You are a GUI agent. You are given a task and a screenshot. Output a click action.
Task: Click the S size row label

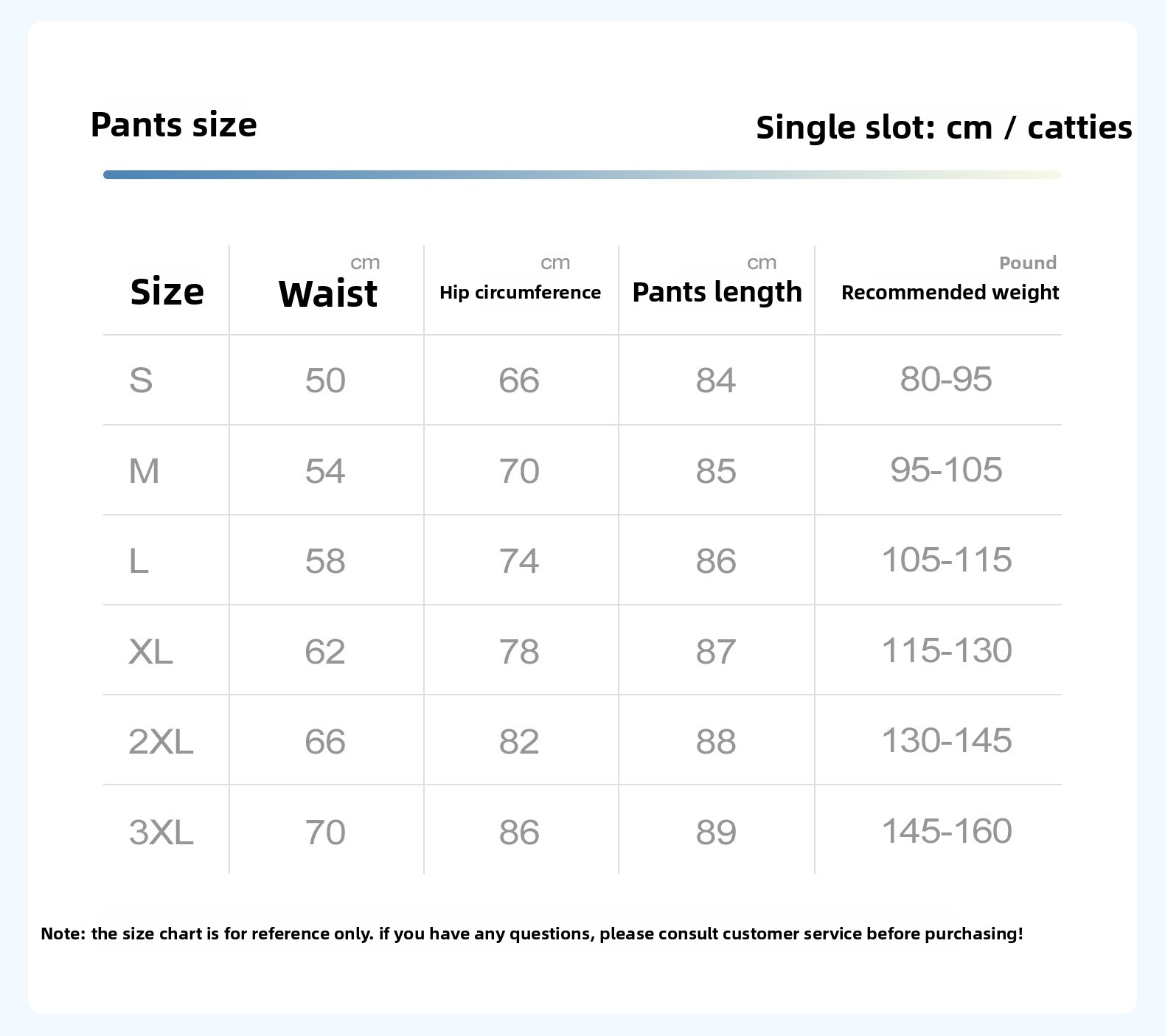coord(141,380)
